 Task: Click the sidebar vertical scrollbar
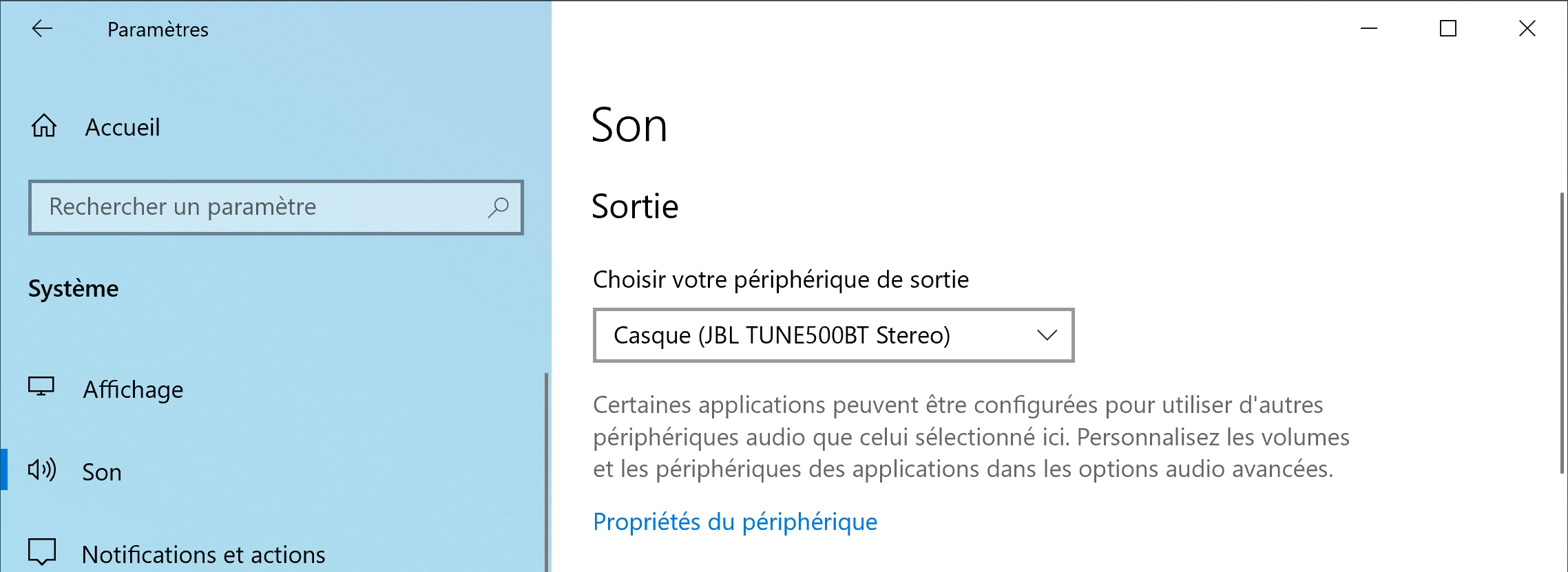coord(546,472)
